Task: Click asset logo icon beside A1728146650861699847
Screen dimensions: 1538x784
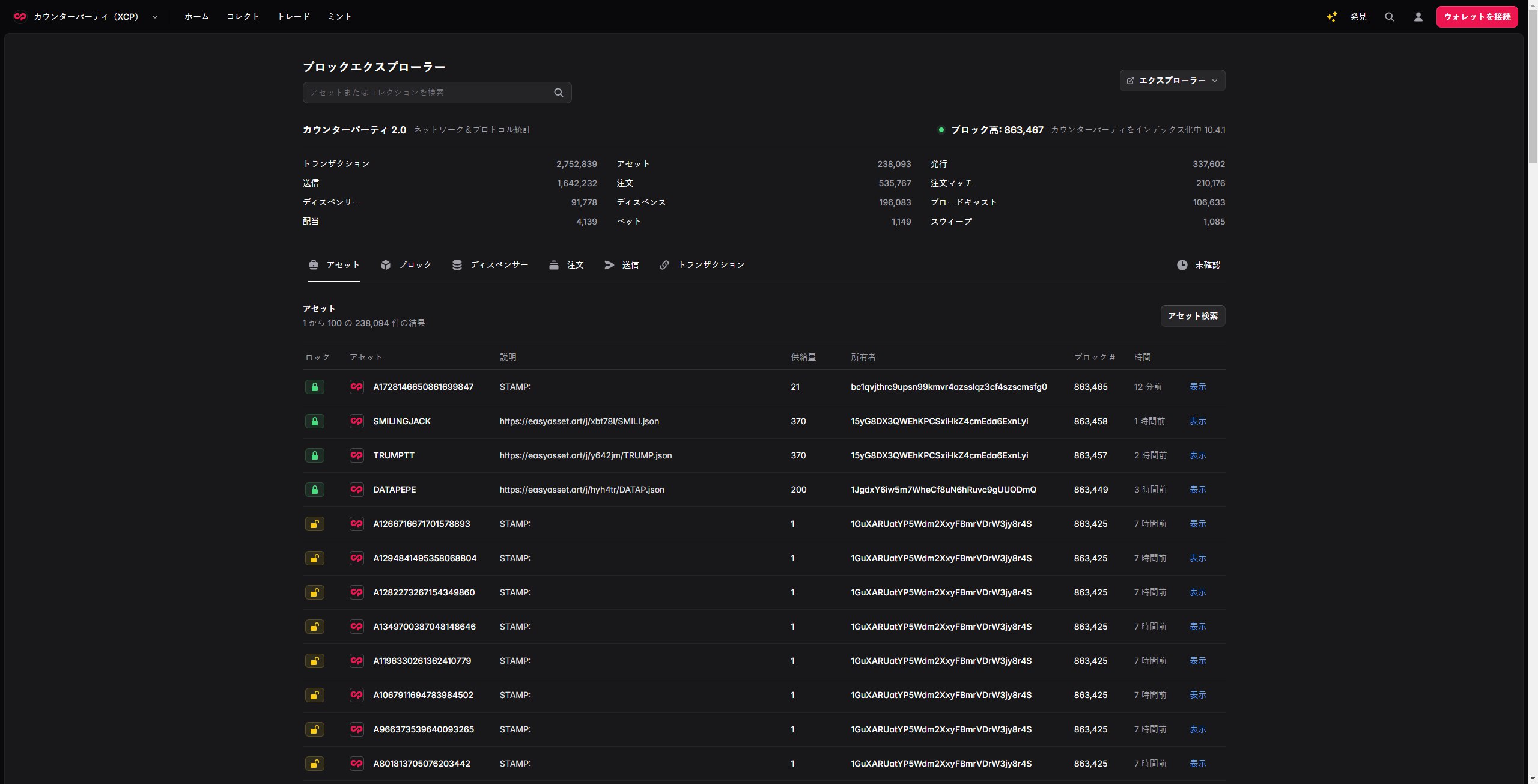Action: click(x=356, y=387)
